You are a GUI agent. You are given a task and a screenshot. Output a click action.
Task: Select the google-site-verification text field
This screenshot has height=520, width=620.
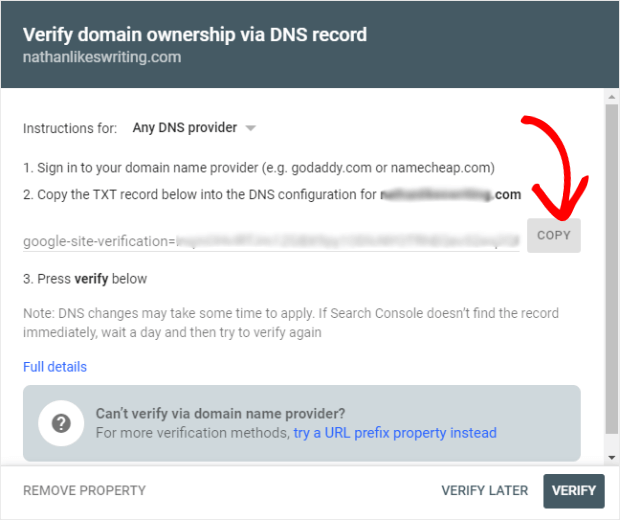(x=271, y=241)
